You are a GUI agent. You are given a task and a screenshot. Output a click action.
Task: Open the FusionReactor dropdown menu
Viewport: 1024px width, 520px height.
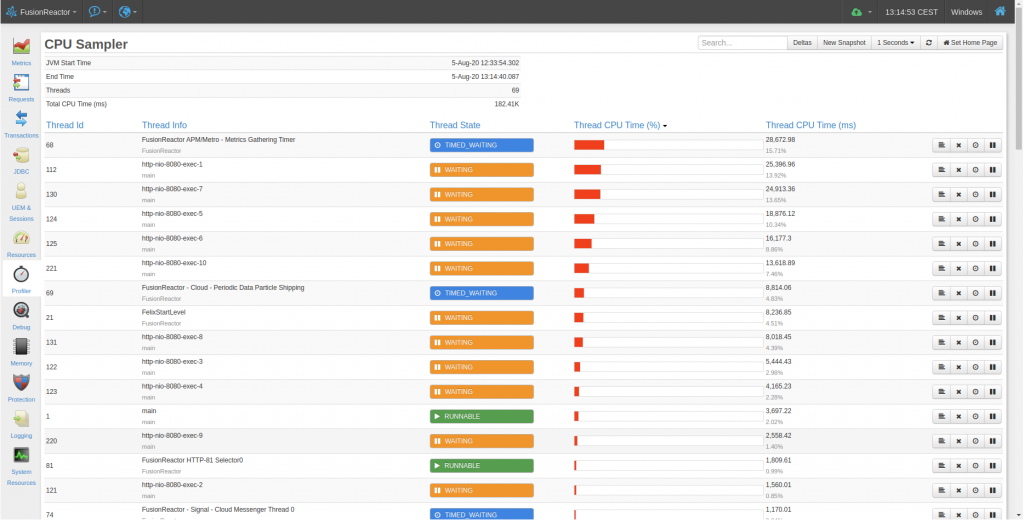(41, 12)
